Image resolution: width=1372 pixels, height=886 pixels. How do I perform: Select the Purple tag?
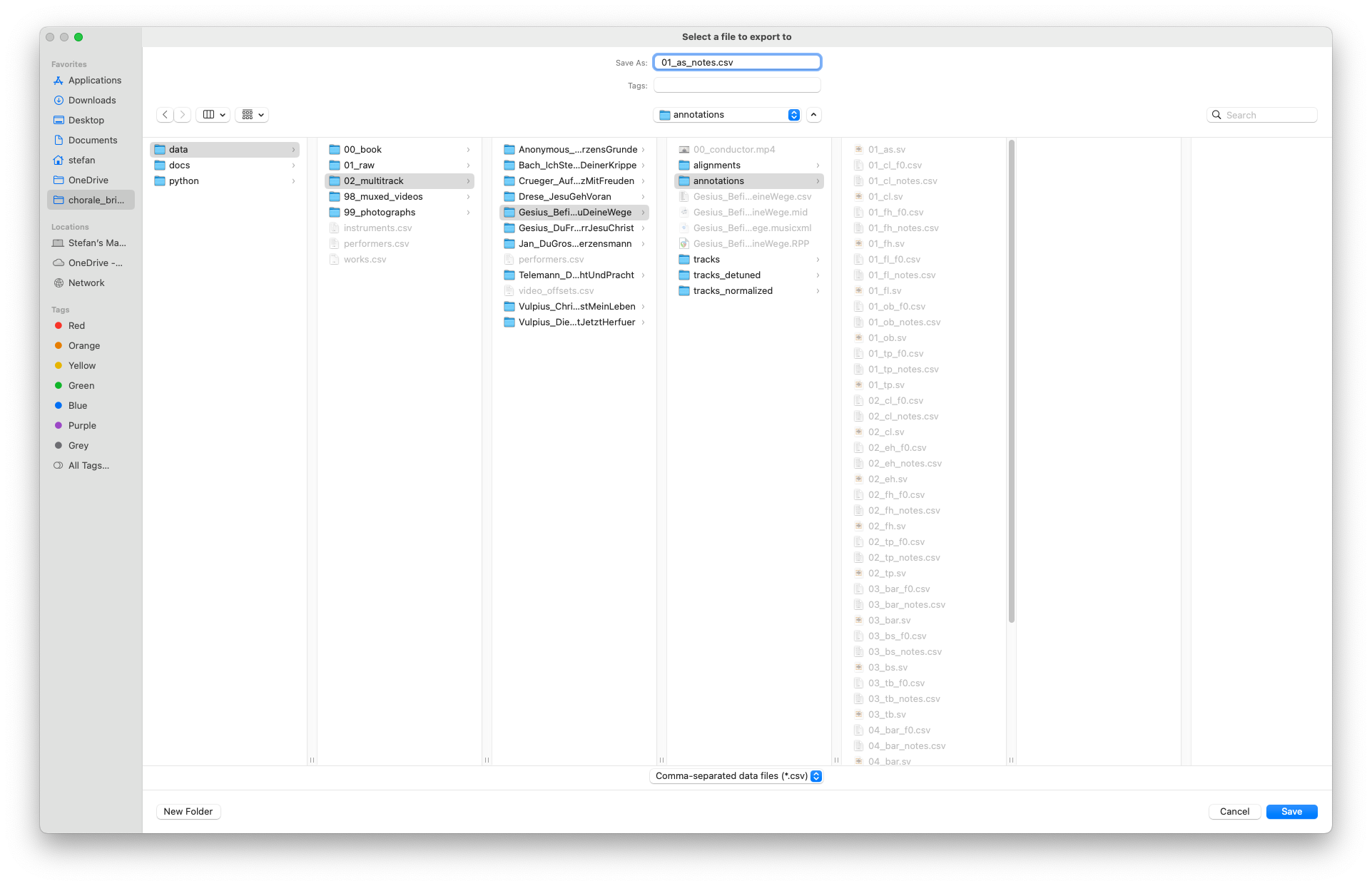pyautogui.click(x=81, y=426)
